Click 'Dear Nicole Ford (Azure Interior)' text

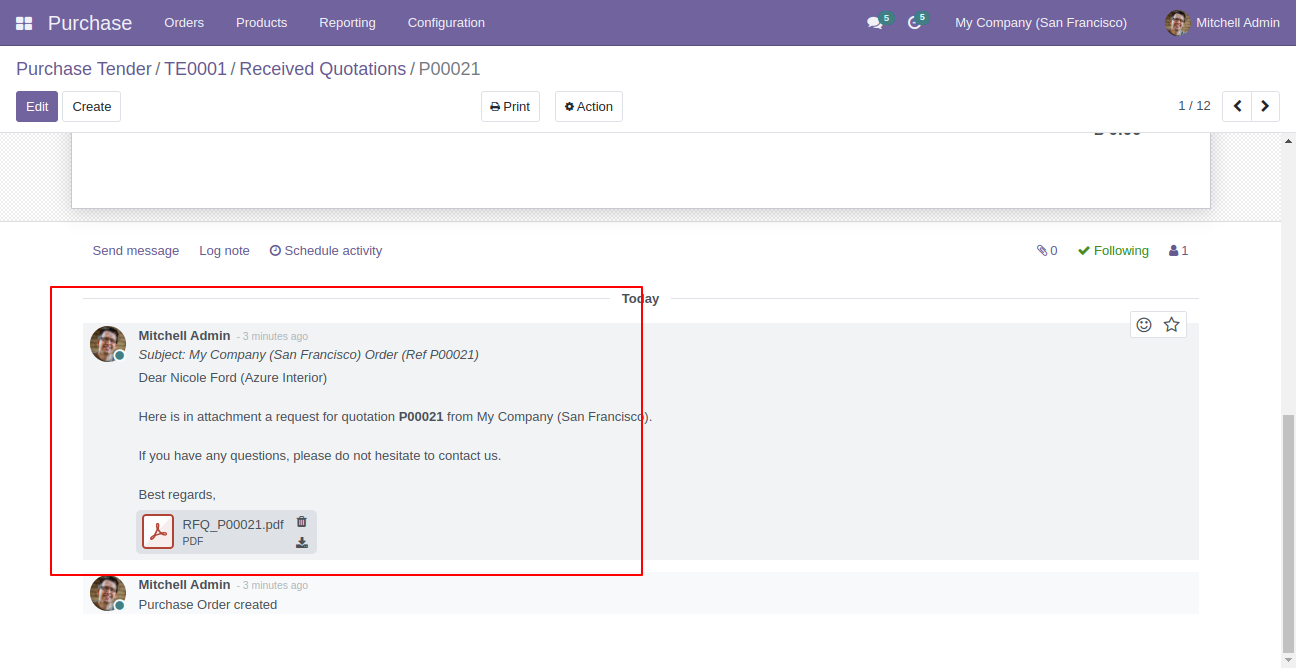(x=233, y=378)
